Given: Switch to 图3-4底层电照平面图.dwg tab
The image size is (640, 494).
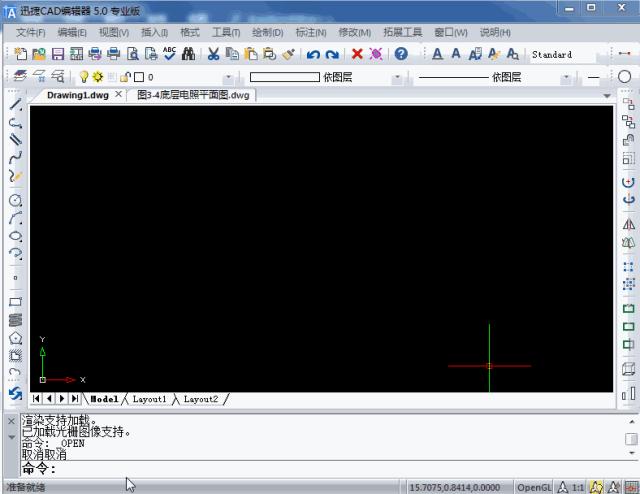Looking at the screenshot, I should pos(193,95).
